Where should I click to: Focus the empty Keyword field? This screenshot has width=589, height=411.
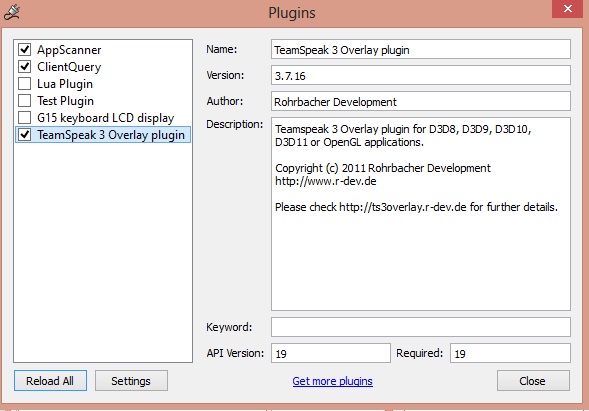coord(421,327)
